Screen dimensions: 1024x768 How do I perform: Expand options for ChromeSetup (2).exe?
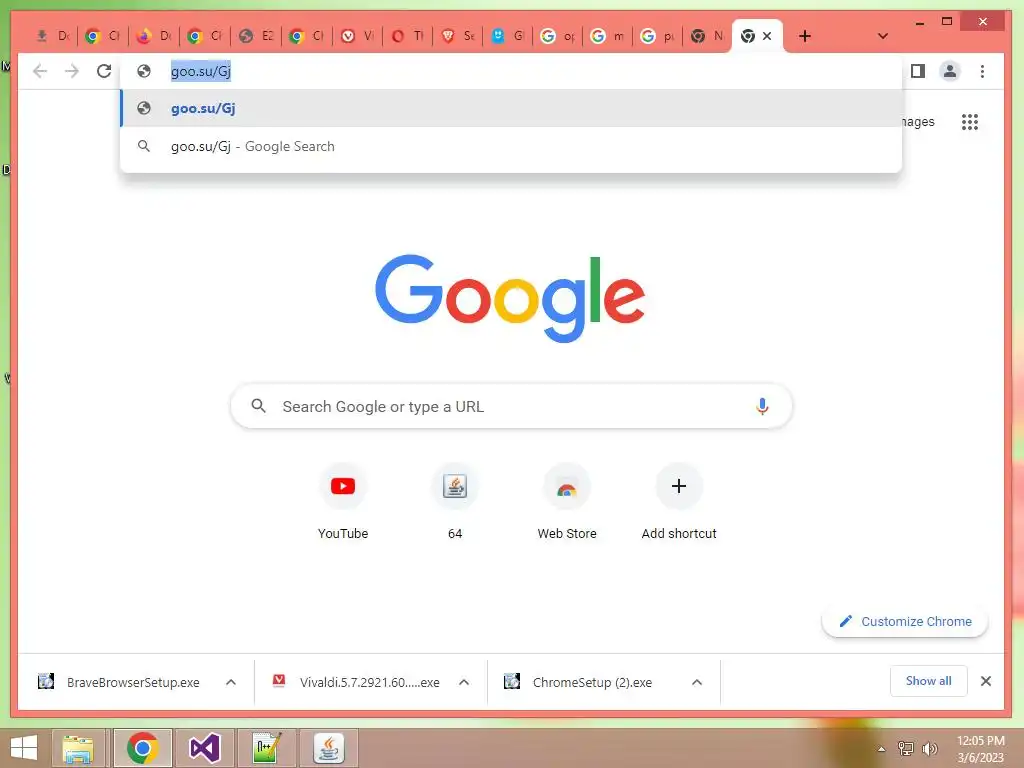pos(697,682)
